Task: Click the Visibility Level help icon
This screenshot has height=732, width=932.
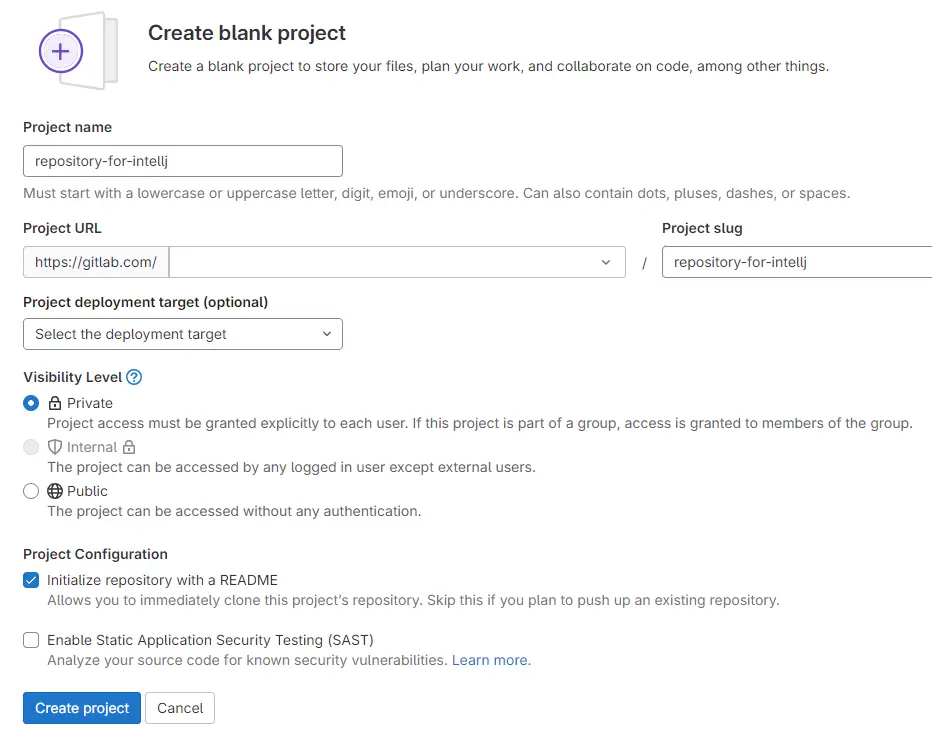Action: point(135,377)
